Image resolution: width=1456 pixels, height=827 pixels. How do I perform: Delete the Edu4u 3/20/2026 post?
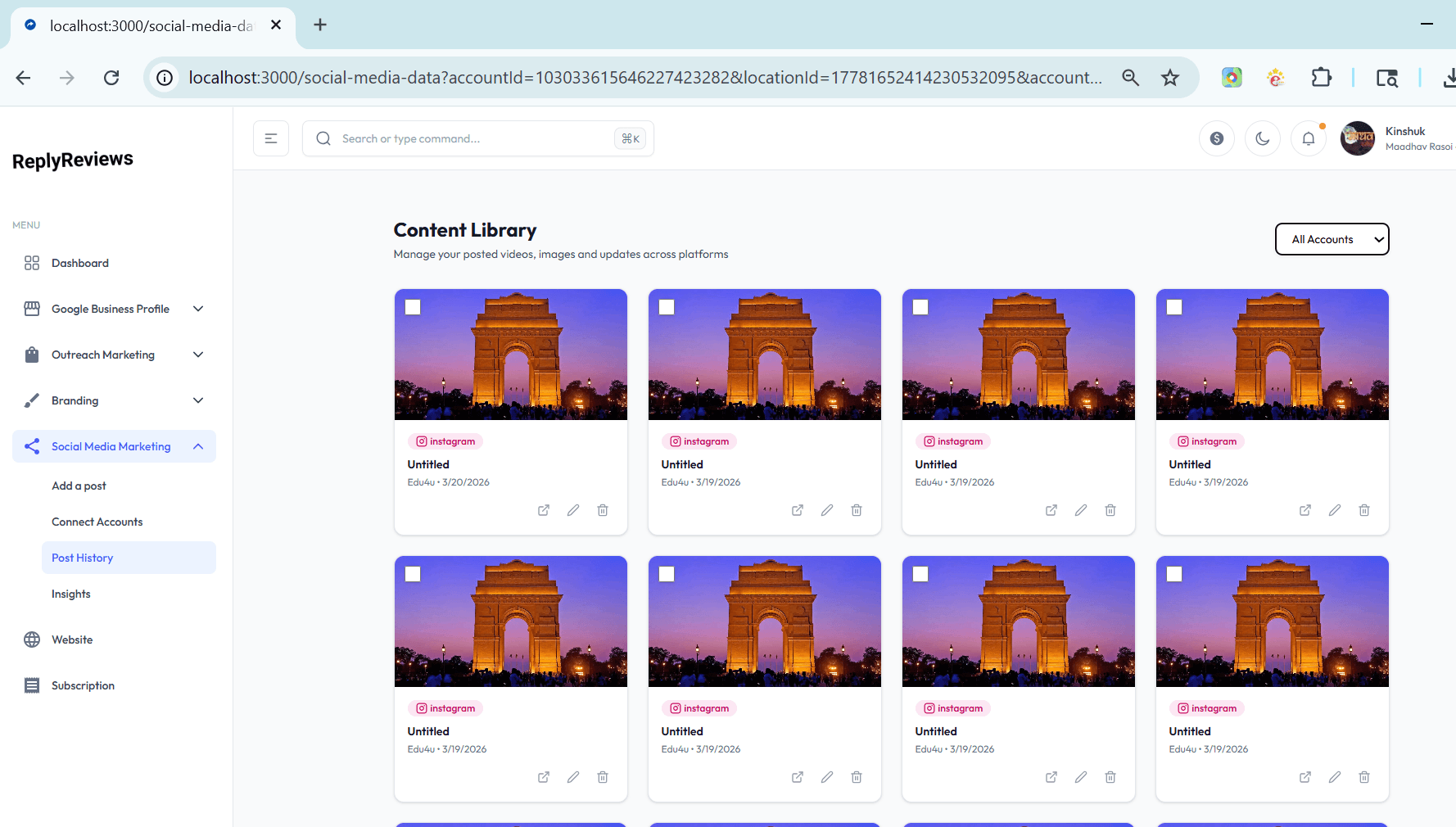click(x=603, y=510)
